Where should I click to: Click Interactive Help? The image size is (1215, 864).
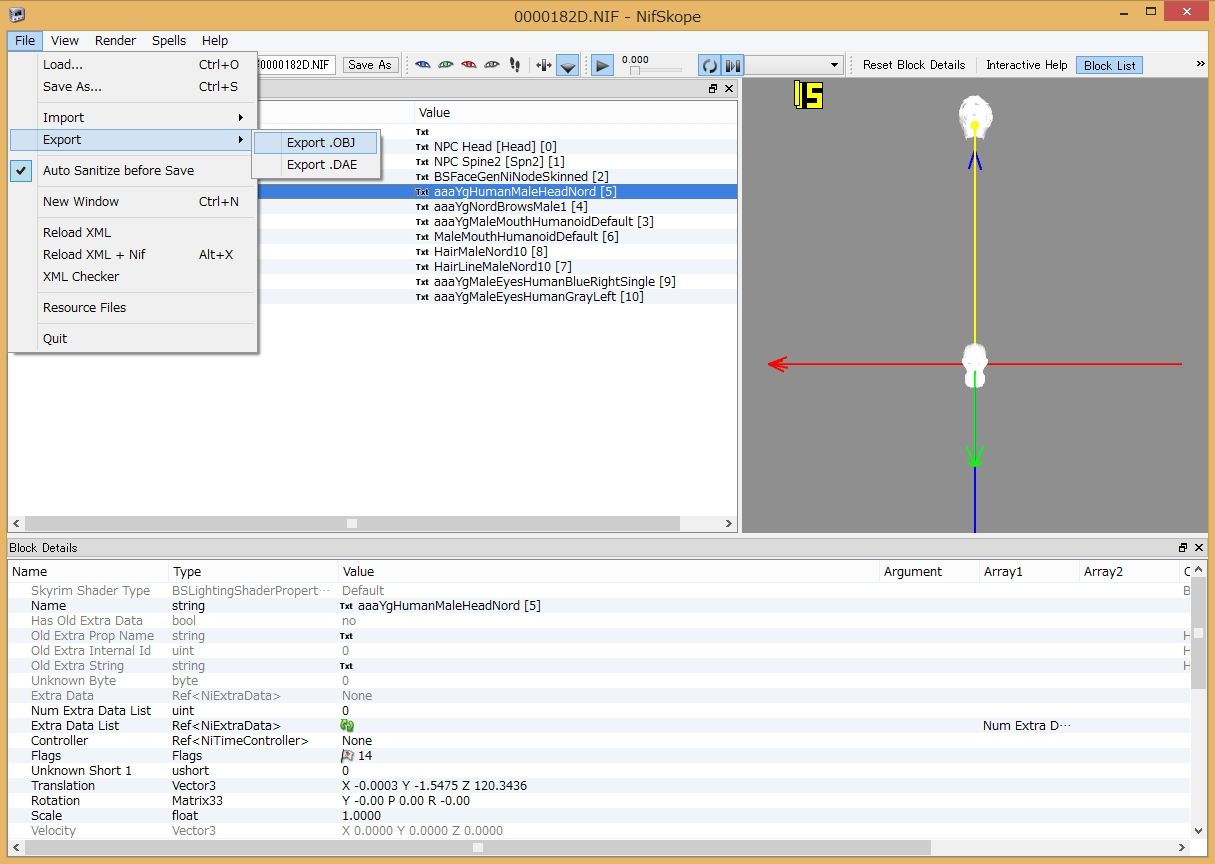(1027, 65)
